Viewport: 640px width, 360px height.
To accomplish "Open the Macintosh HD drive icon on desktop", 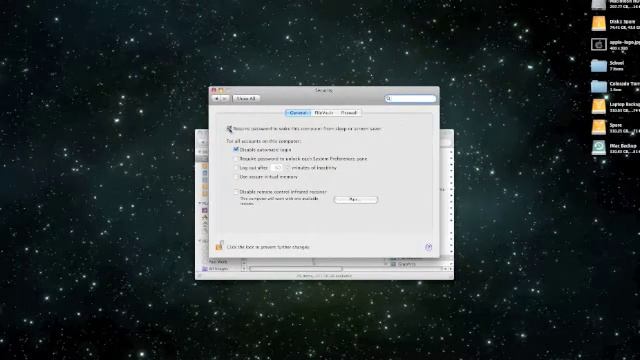I will point(598,4).
